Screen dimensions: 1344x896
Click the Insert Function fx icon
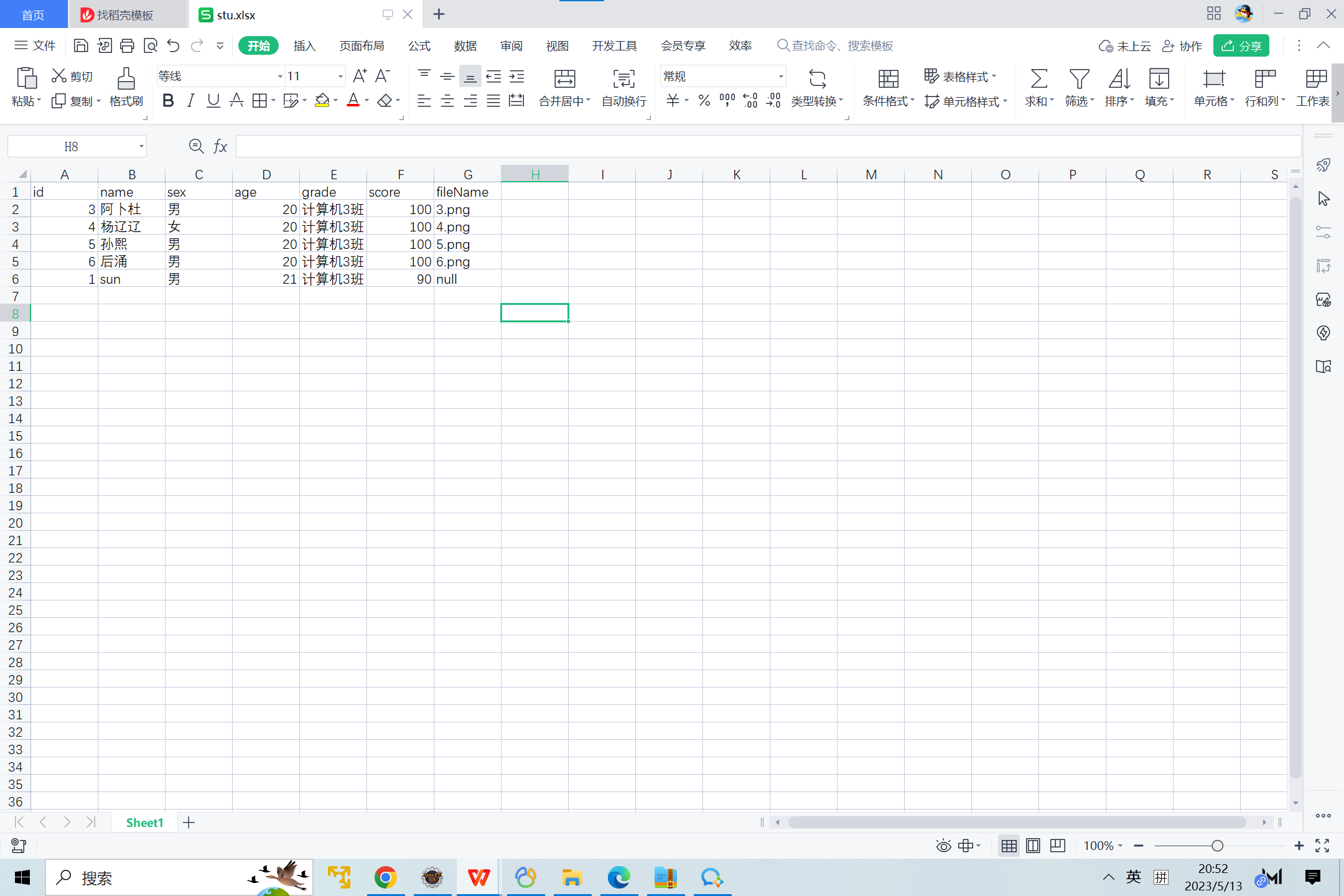pyautogui.click(x=220, y=146)
